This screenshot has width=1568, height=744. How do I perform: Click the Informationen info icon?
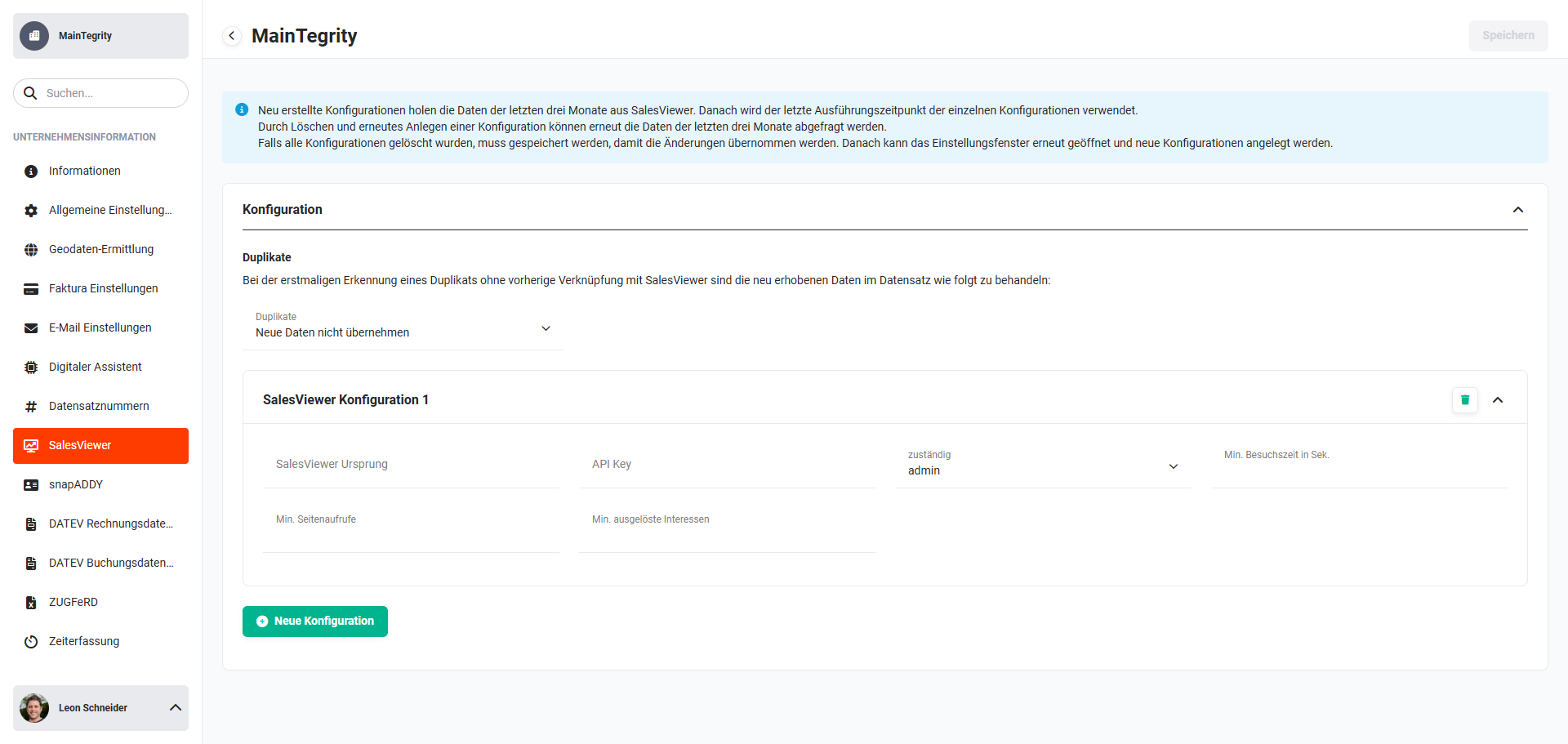click(x=31, y=172)
